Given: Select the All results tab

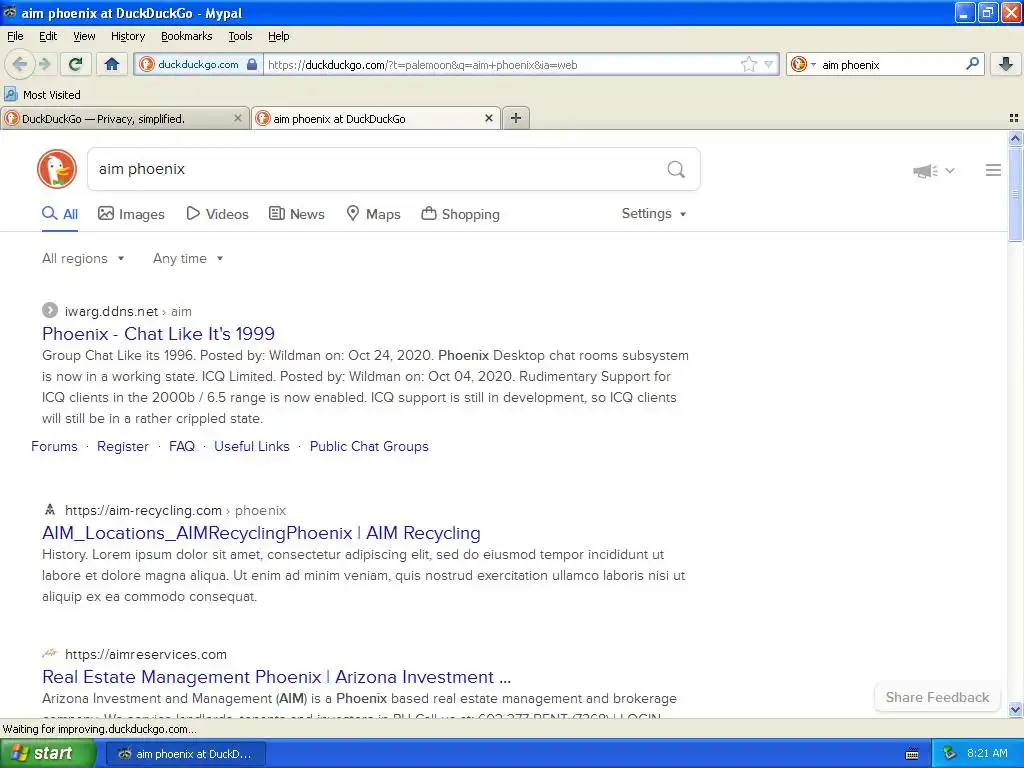Looking at the screenshot, I should (60, 214).
